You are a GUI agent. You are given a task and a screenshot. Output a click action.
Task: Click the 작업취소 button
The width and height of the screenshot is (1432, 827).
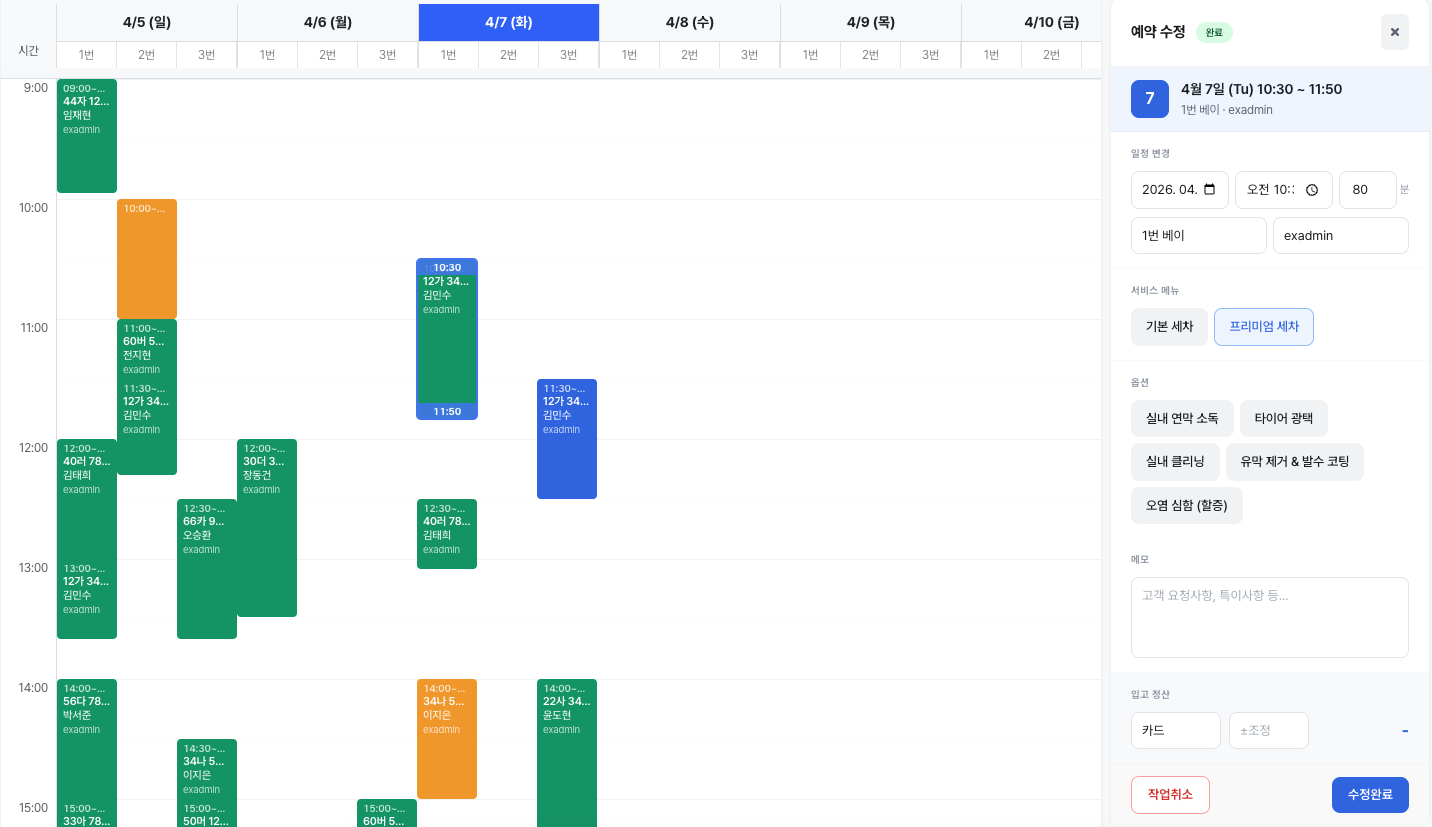1170,795
